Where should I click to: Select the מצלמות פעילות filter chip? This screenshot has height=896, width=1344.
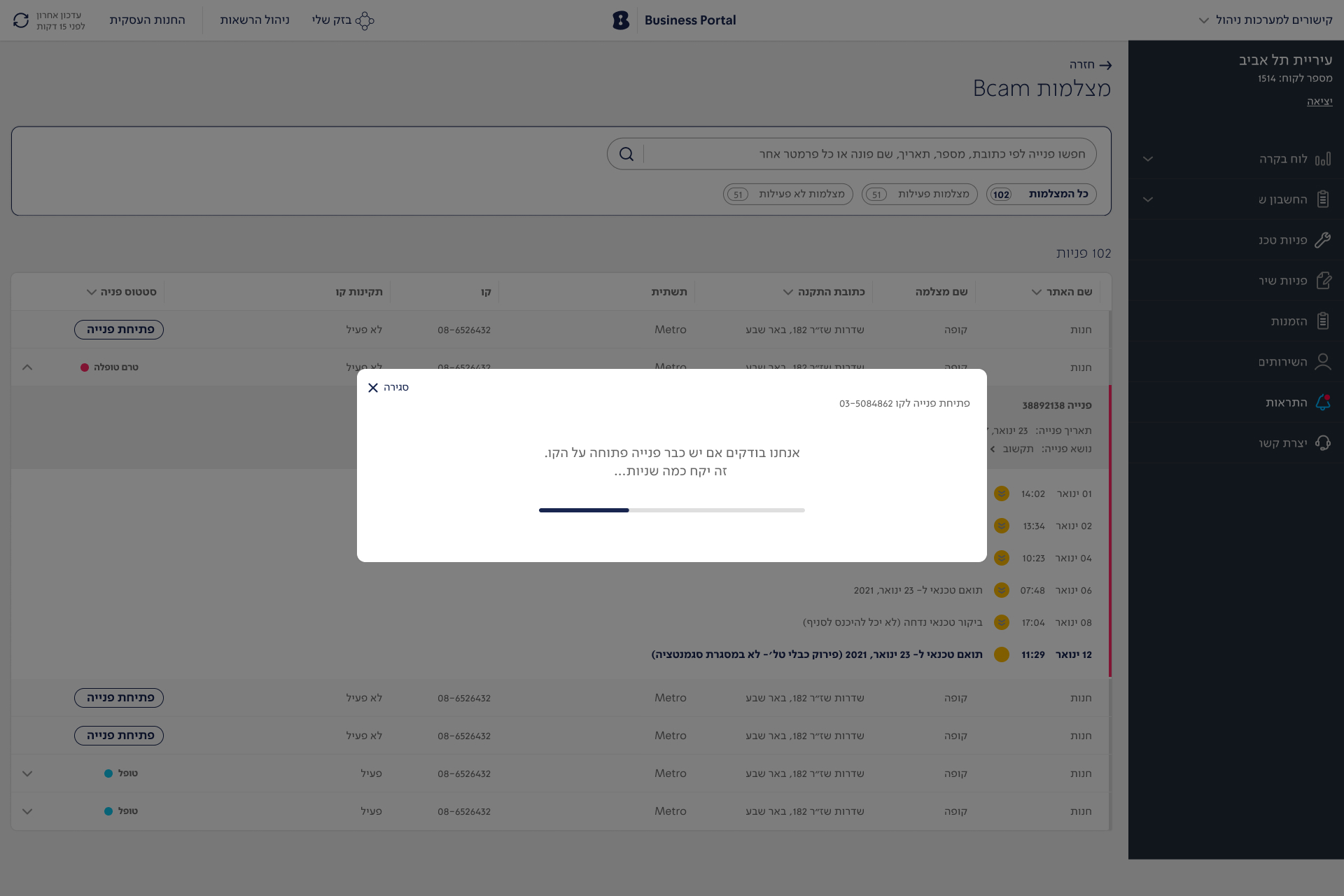tap(919, 194)
